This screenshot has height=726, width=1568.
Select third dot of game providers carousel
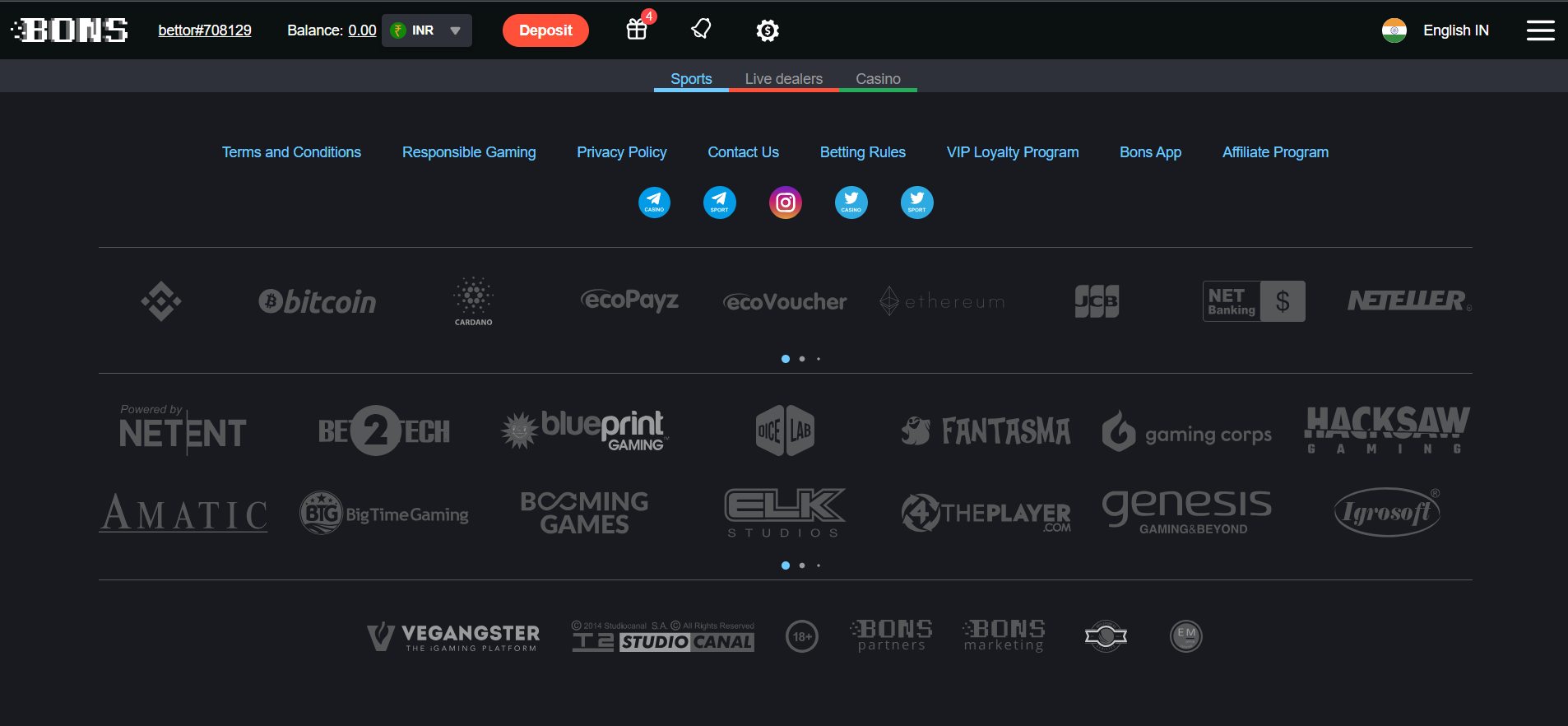pos(819,565)
